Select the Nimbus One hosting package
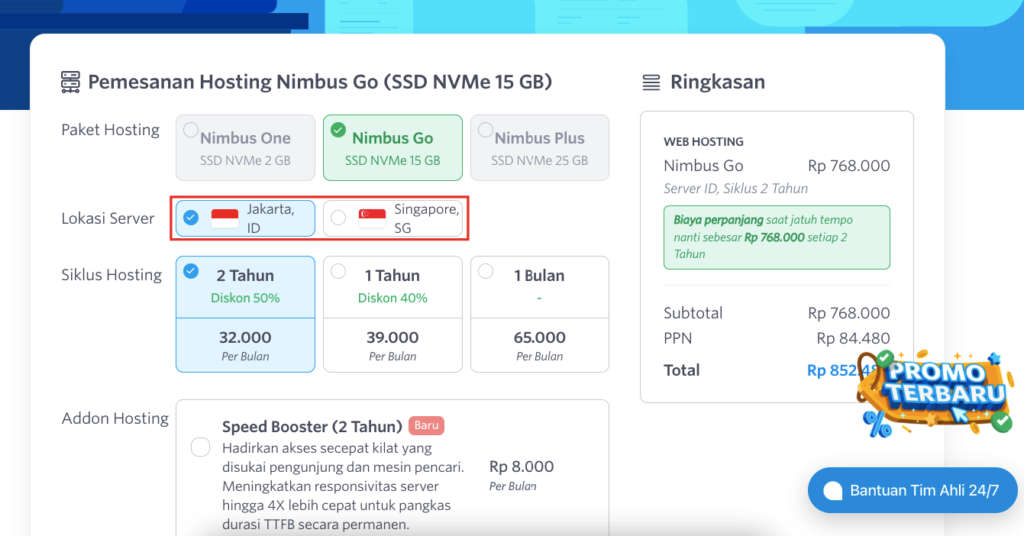 click(x=245, y=148)
